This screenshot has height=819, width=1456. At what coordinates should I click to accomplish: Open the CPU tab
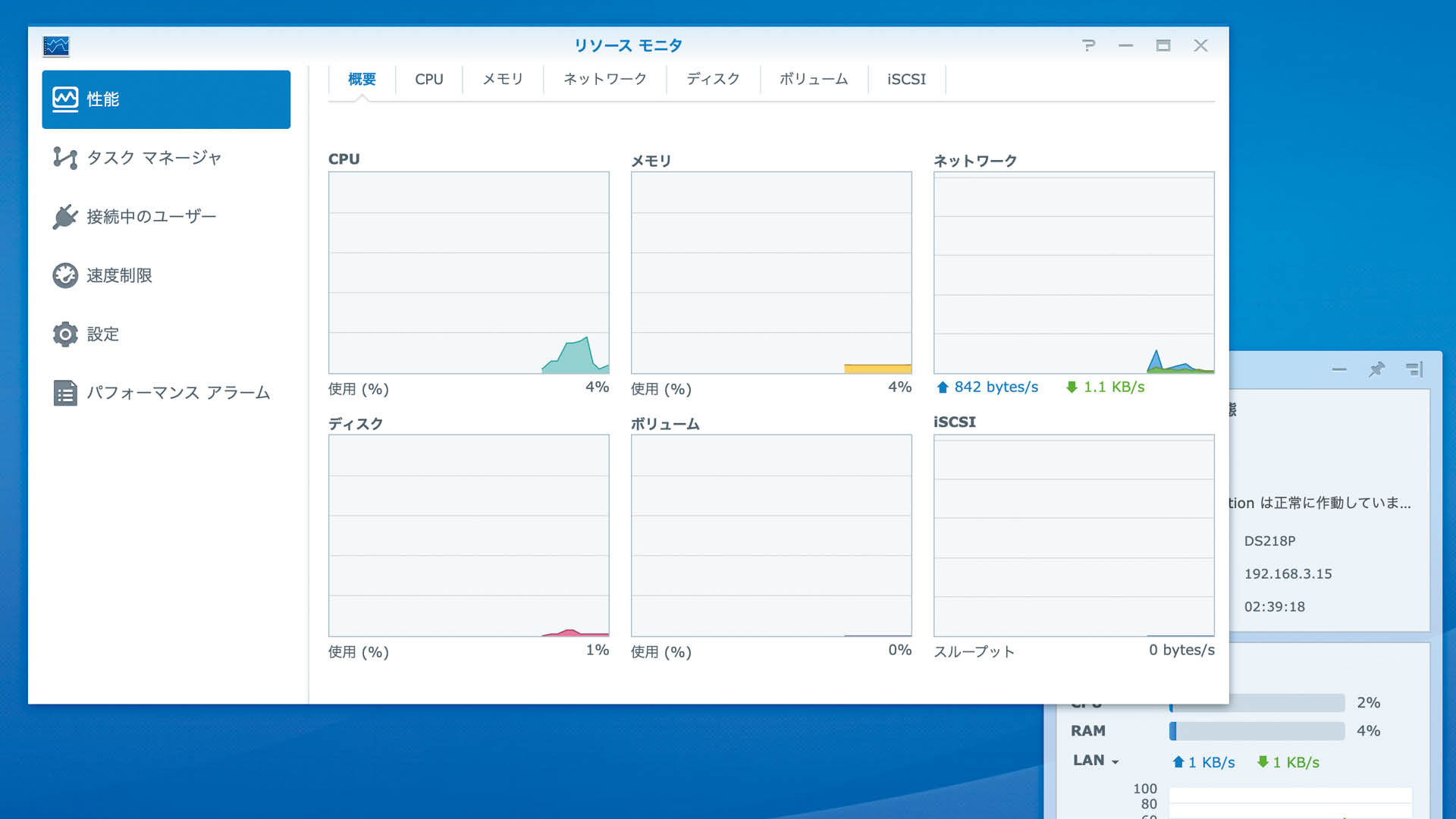coord(428,79)
